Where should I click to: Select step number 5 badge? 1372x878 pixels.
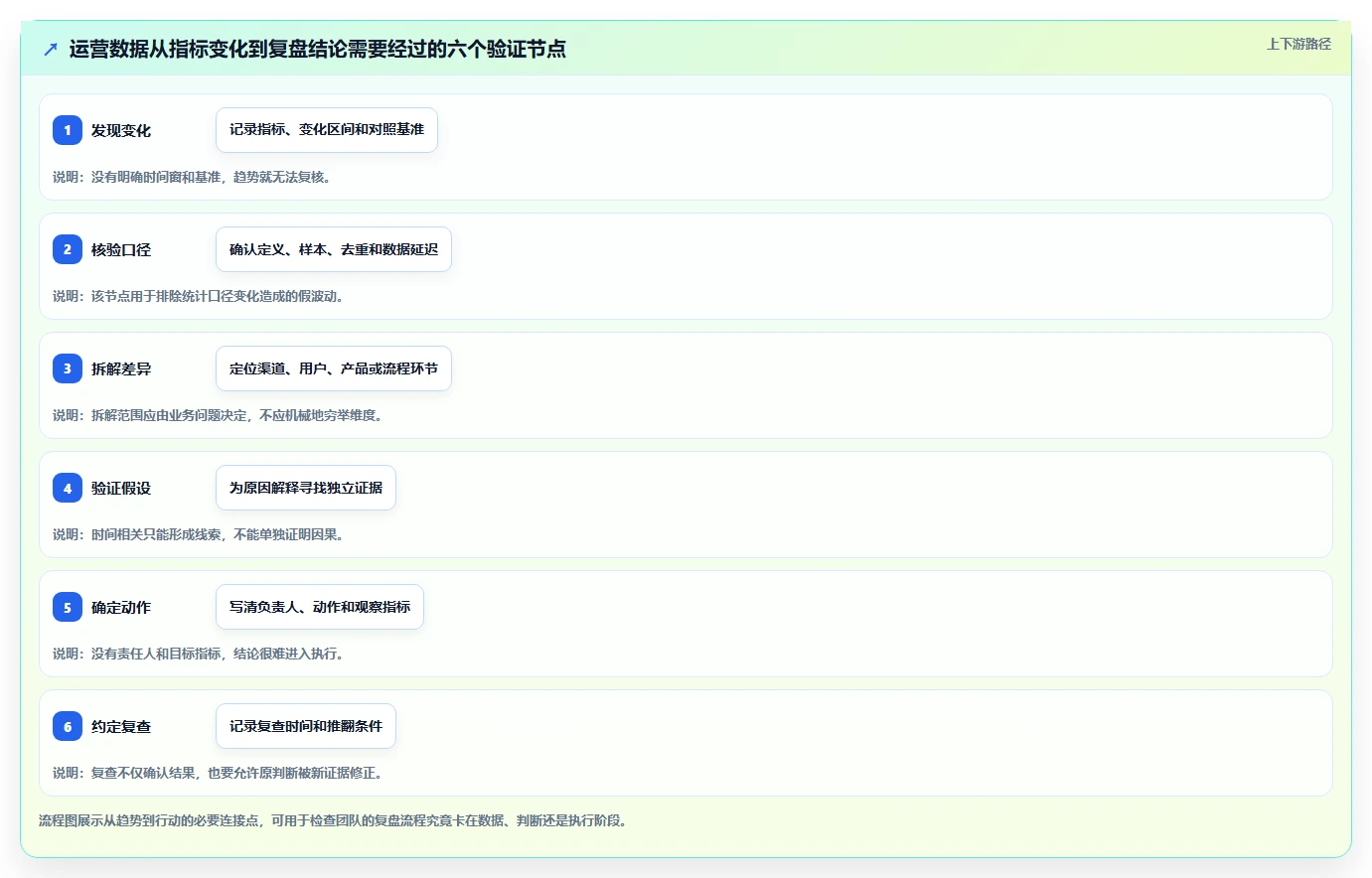pyautogui.click(x=68, y=607)
